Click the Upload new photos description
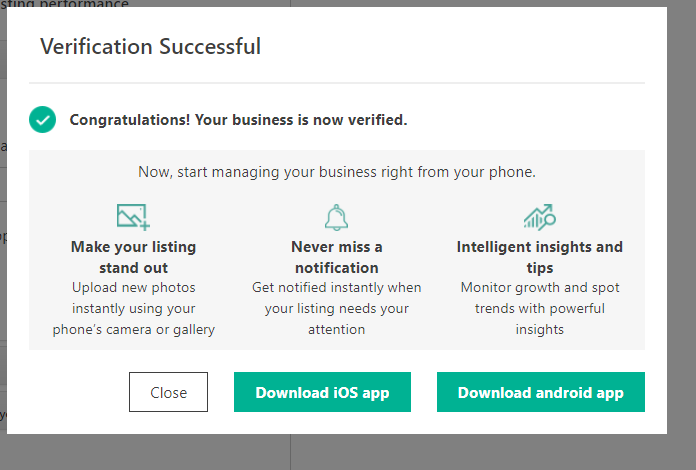This screenshot has height=470, width=696. click(x=133, y=308)
